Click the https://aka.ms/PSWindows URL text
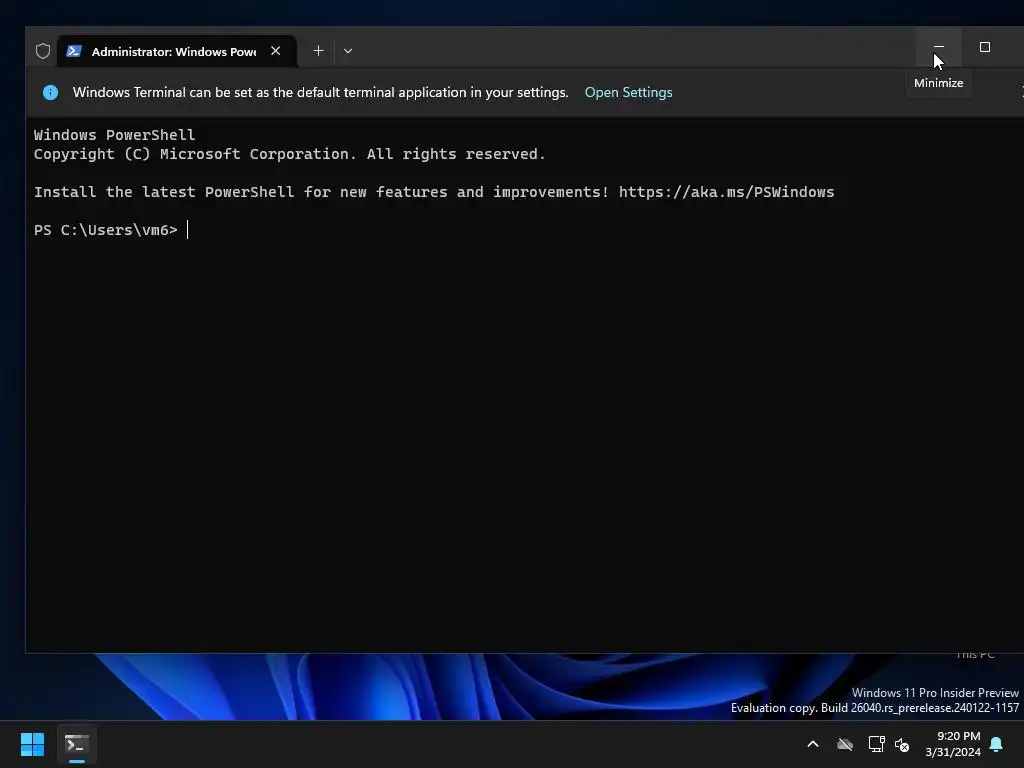 pos(726,192)
